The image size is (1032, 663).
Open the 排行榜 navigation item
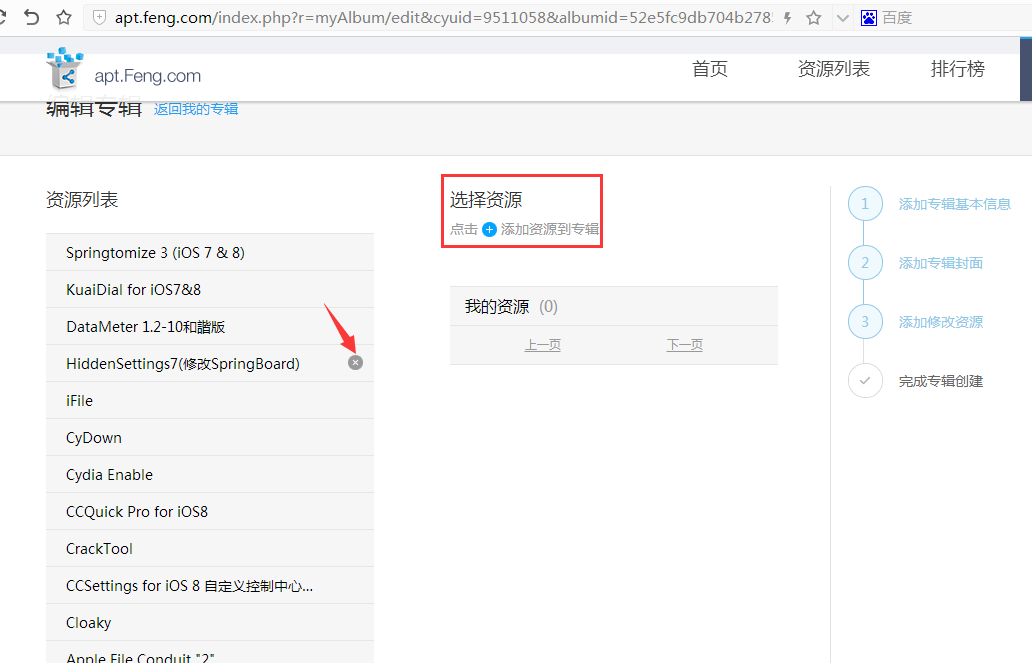click(x=958, y=68)
